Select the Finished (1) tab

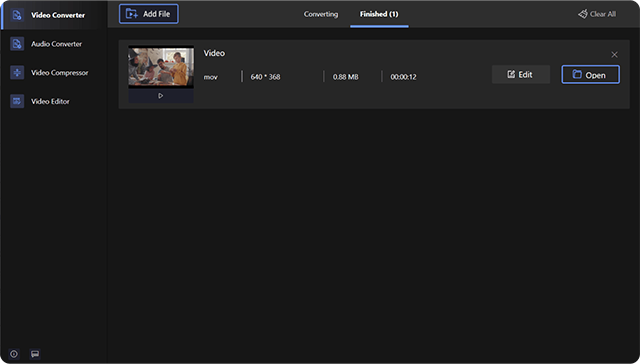tap(379, 14)
